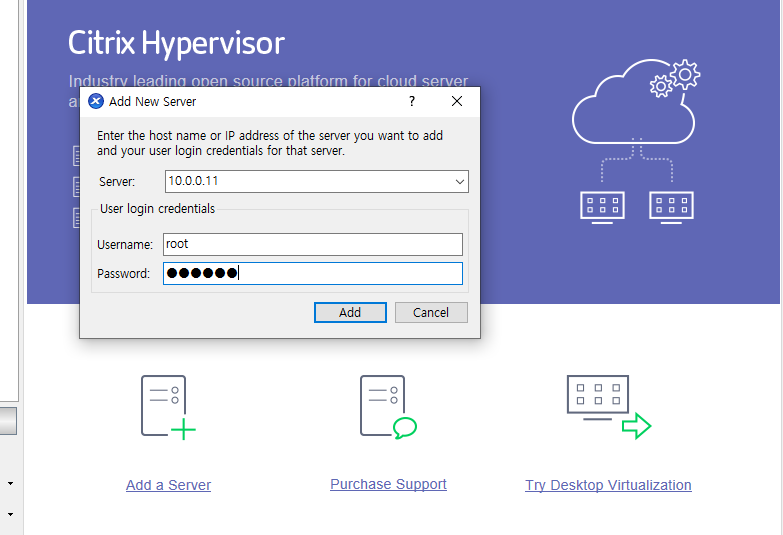Click into the Password field

[313, 273]
